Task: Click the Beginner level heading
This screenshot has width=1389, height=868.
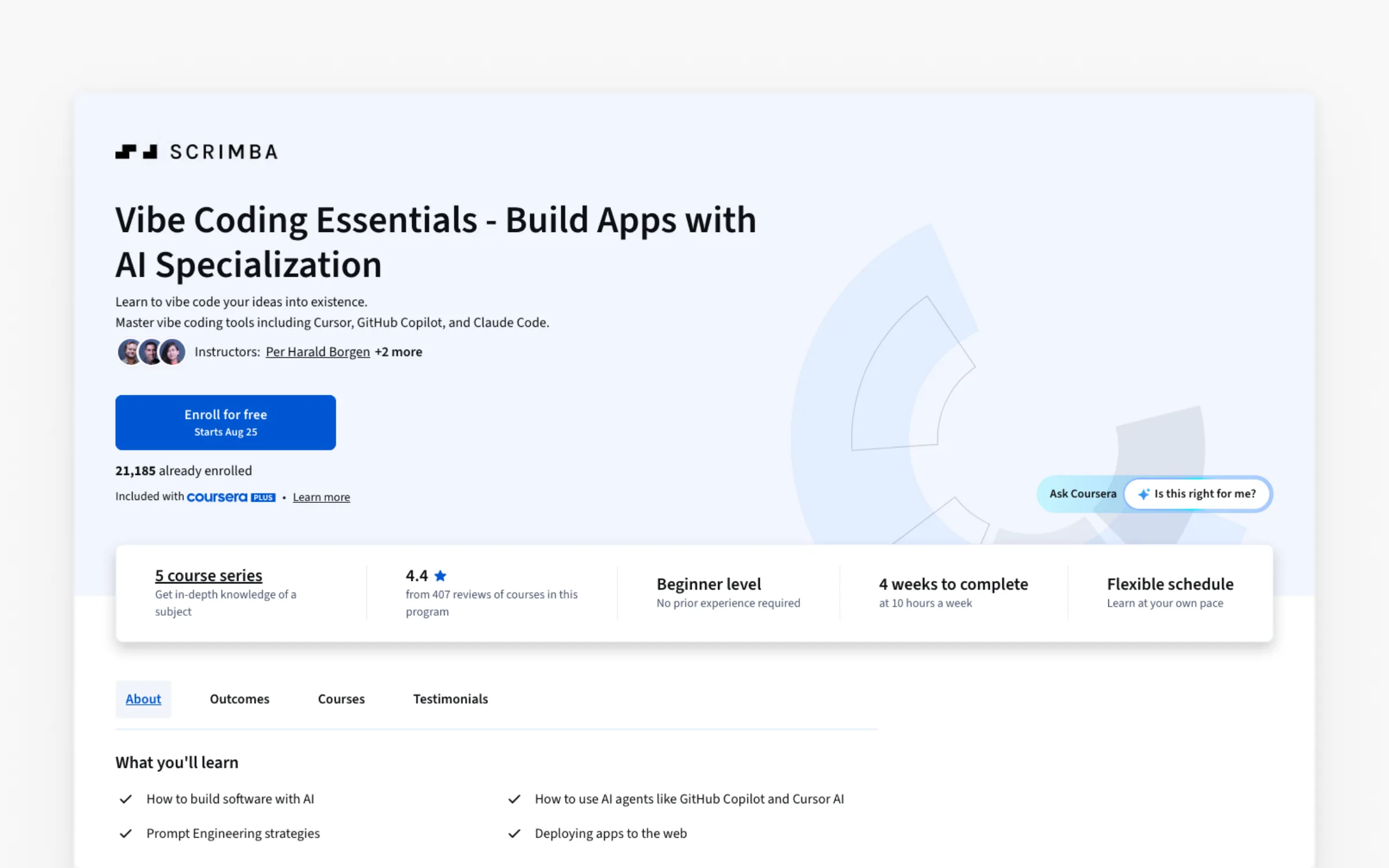Action: pyautogui.click(x=709, y=584)
